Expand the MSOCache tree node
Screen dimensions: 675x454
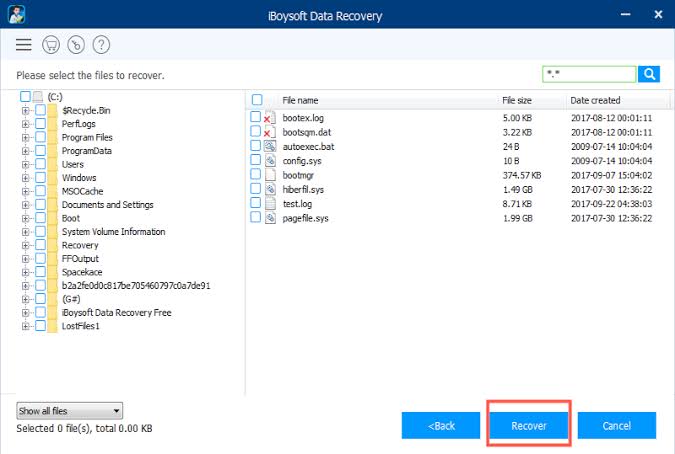point(25,191)
